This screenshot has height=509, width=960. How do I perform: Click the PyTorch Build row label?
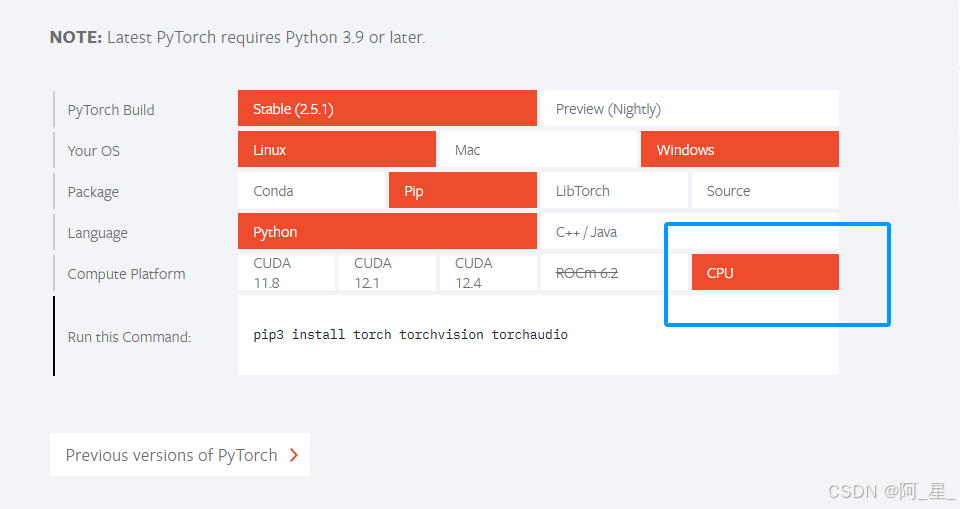111,110
